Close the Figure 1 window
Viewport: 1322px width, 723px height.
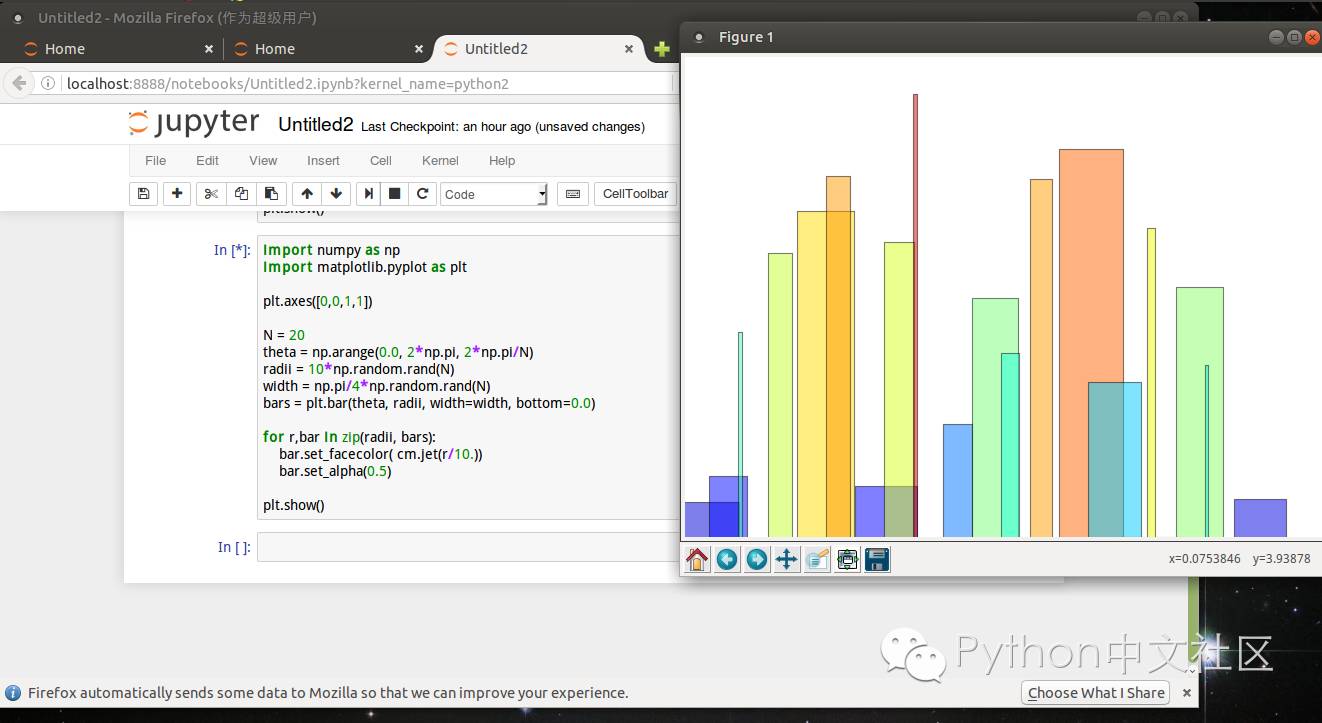1311,37
